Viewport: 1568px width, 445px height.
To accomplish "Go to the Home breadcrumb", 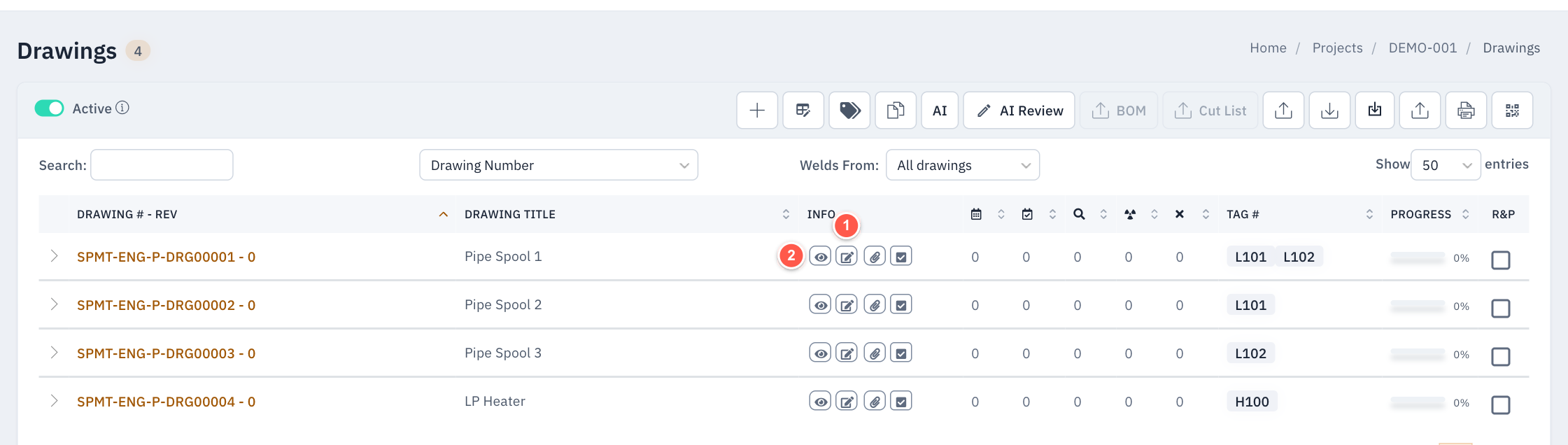I will tap(1268, 48).
